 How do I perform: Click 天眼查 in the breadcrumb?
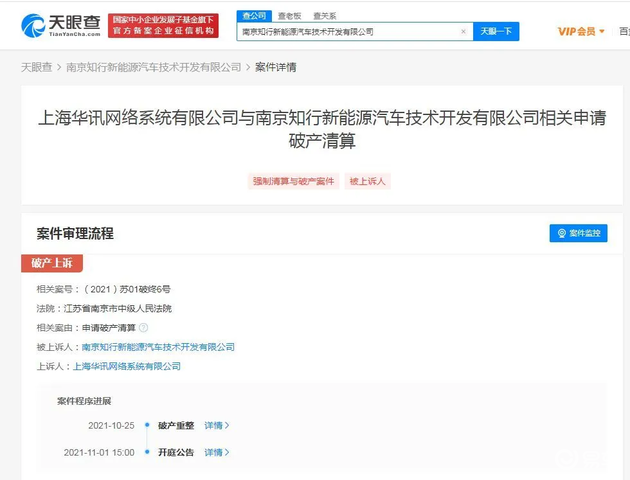[37, 67]
